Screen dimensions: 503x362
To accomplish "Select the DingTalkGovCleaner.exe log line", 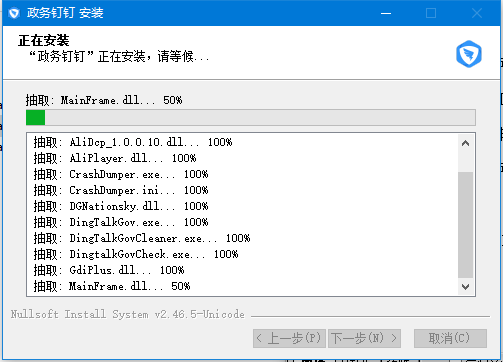I will pyautogui.click(x=142, y=238).
